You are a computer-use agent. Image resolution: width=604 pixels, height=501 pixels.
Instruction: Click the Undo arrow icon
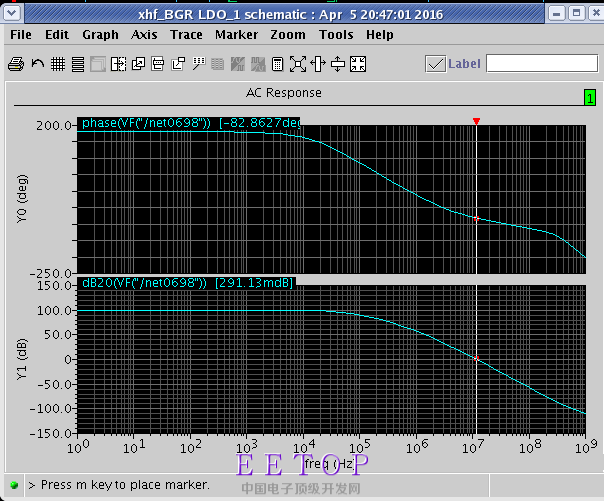tap(37, 64)
